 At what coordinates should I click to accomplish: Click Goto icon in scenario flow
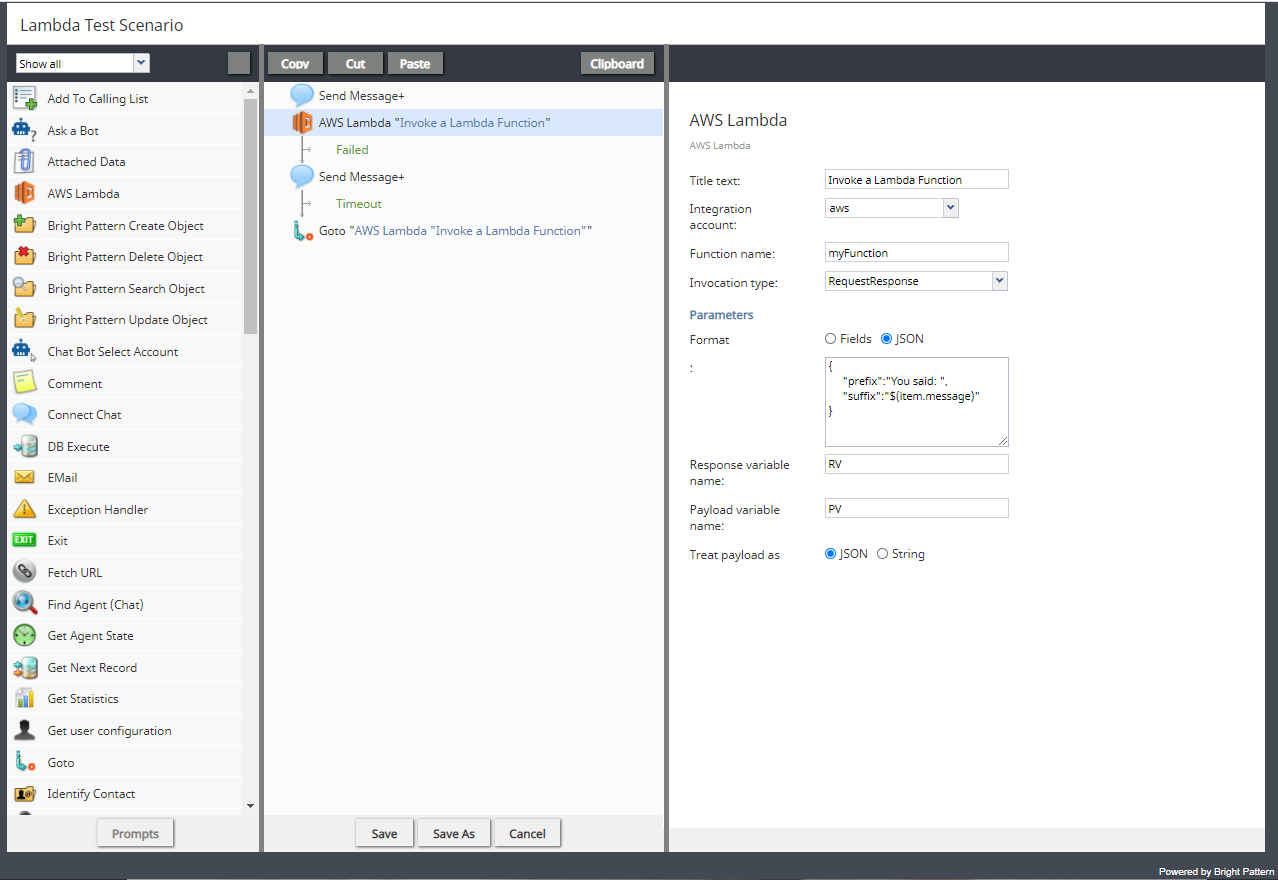(x=302, y=231)
